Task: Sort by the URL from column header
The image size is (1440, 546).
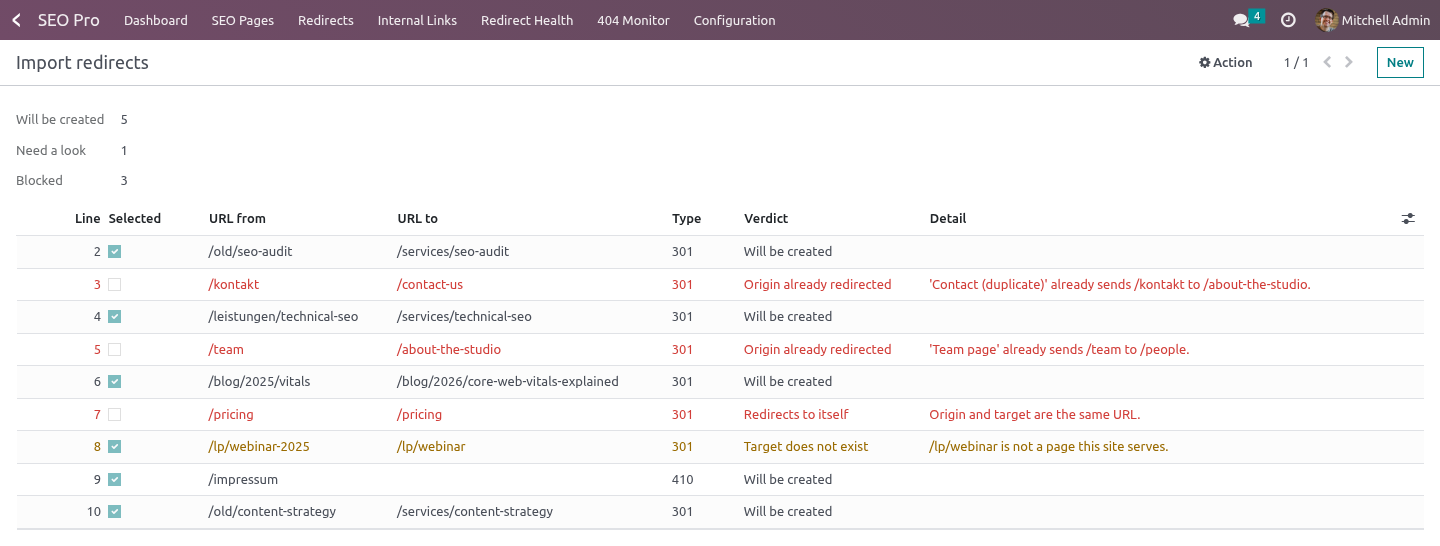Action: pyautogui.click(x=237, y=218)
